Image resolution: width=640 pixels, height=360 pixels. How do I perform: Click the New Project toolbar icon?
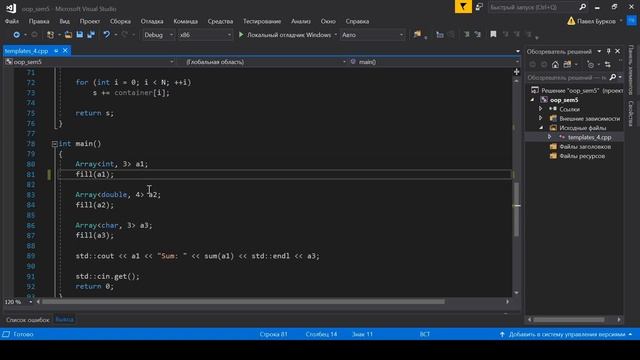[x=51, y=35]
